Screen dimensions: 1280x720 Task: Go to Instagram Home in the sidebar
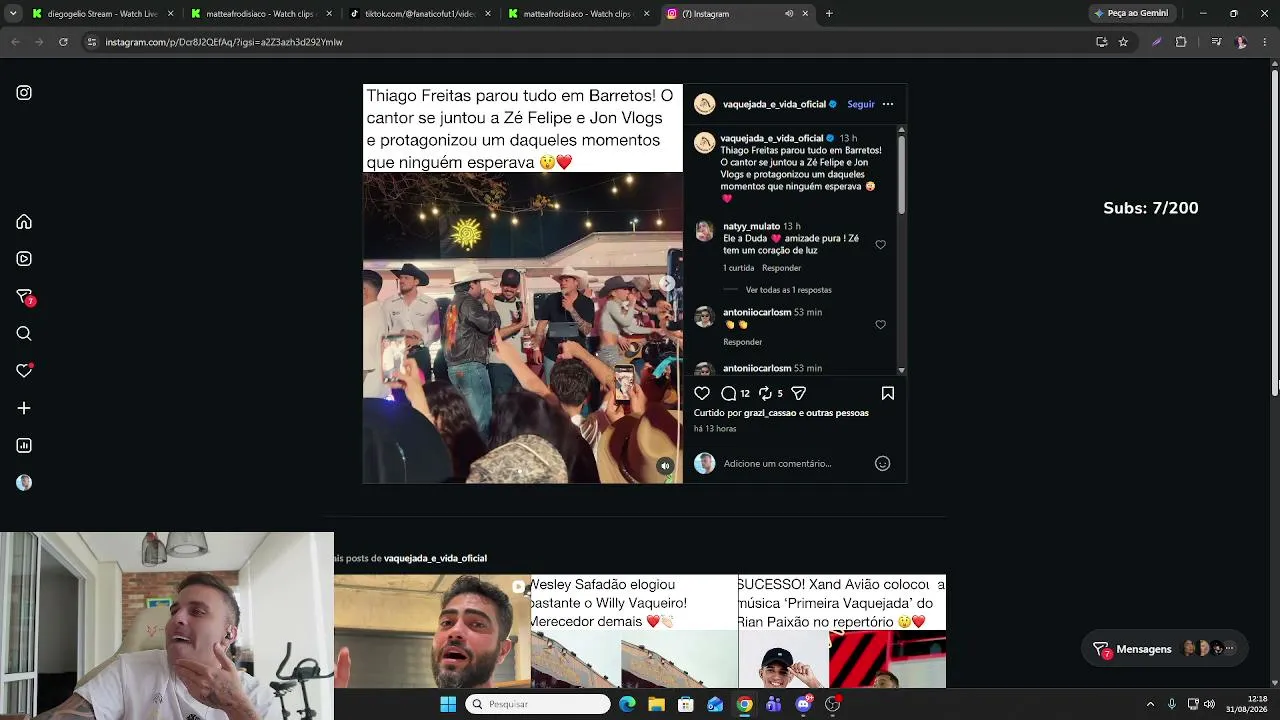(24, 222)
